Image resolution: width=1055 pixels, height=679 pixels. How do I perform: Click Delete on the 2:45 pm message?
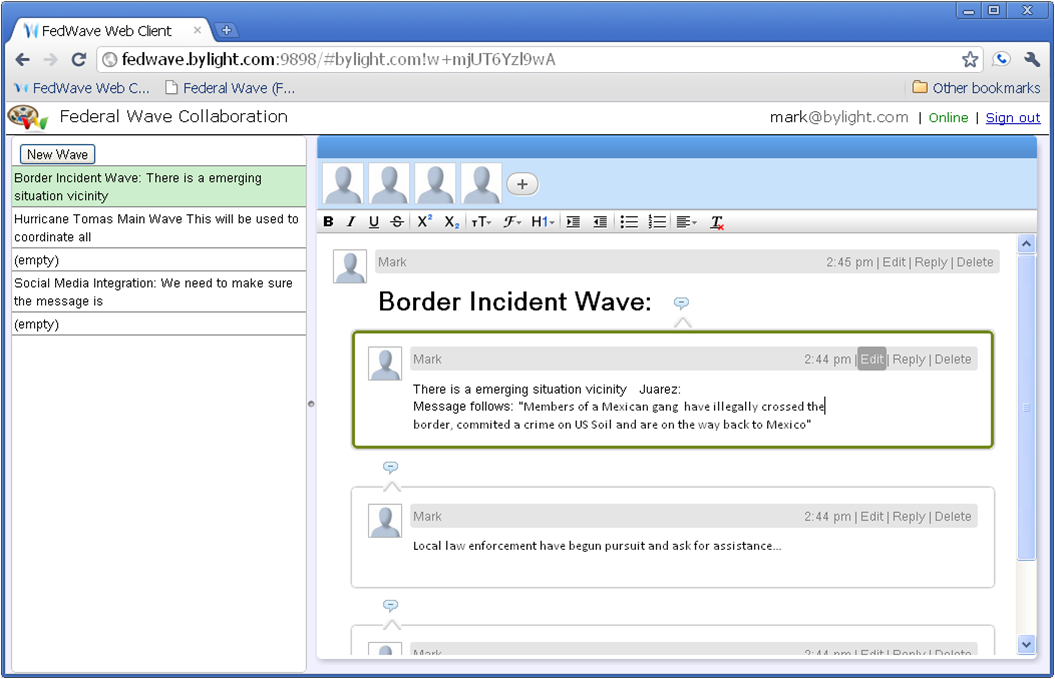coord(974,262)
